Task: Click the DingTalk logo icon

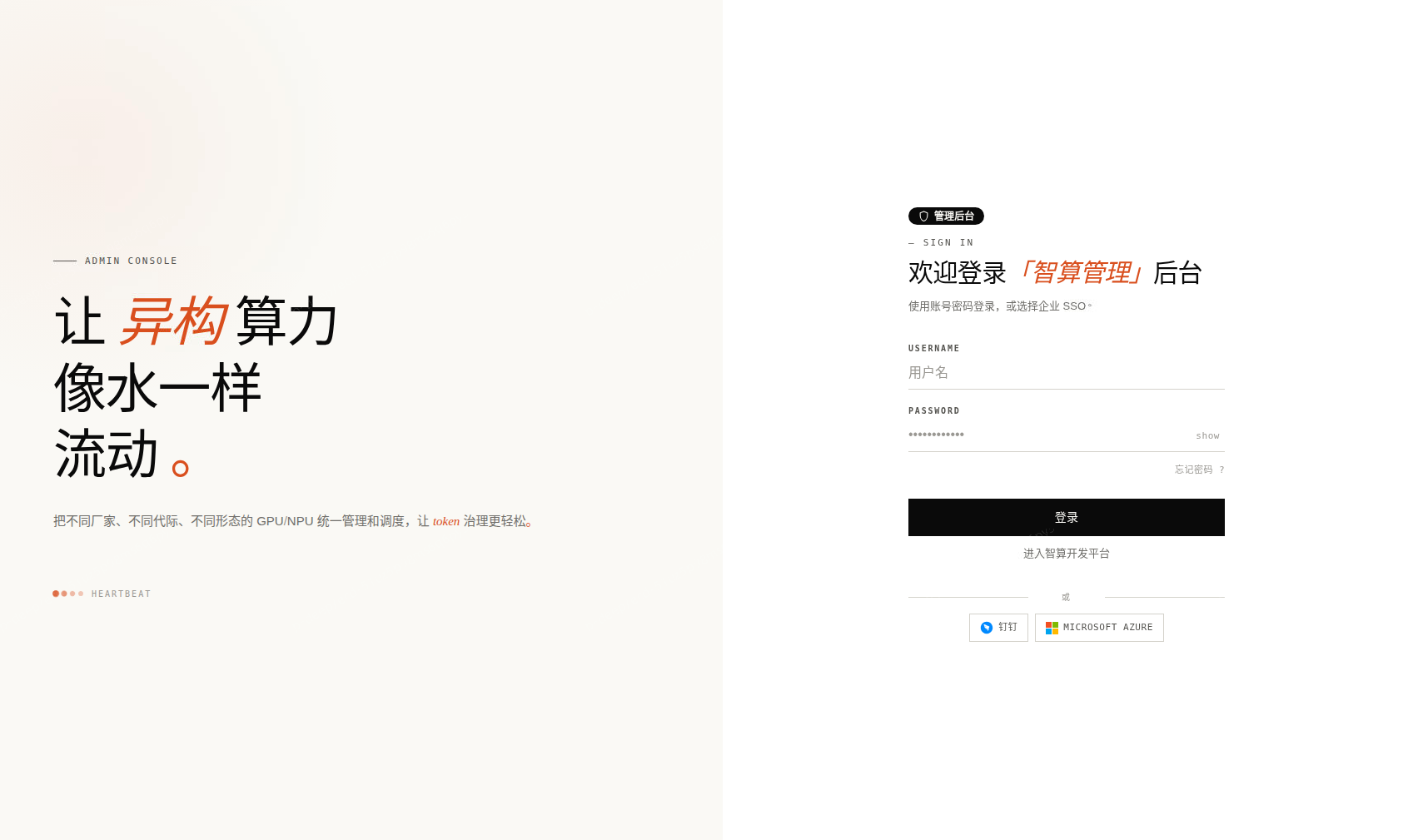Action: click(987, 628)
